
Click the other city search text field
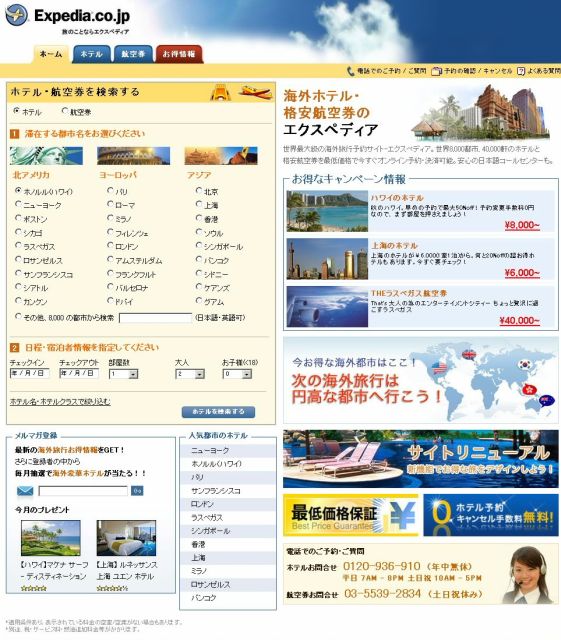155,318
